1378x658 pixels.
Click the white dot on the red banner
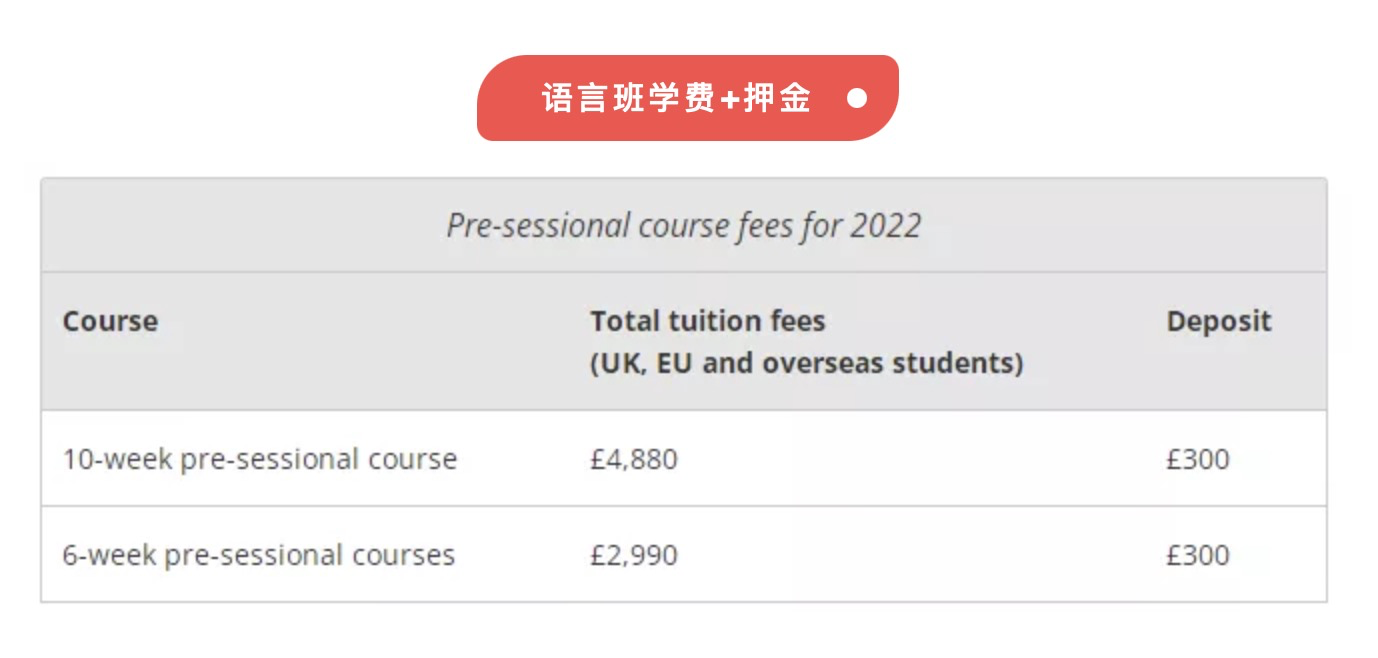pyautogui.click(x=857, y=98)
